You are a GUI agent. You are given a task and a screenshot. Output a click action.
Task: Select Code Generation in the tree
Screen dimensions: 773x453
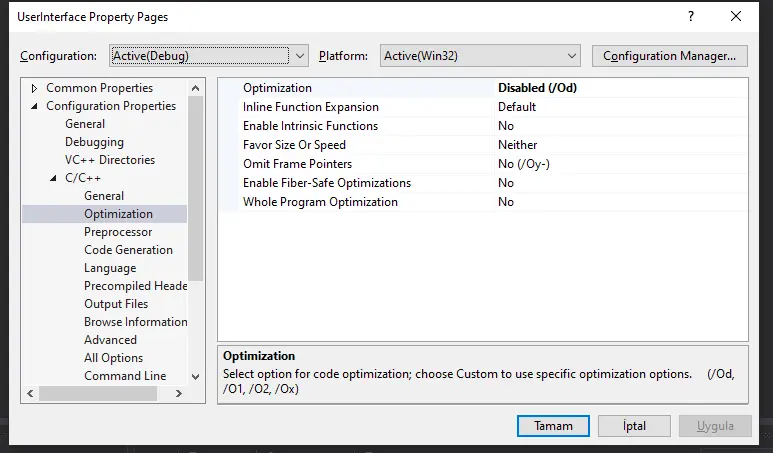pos(128,250)
